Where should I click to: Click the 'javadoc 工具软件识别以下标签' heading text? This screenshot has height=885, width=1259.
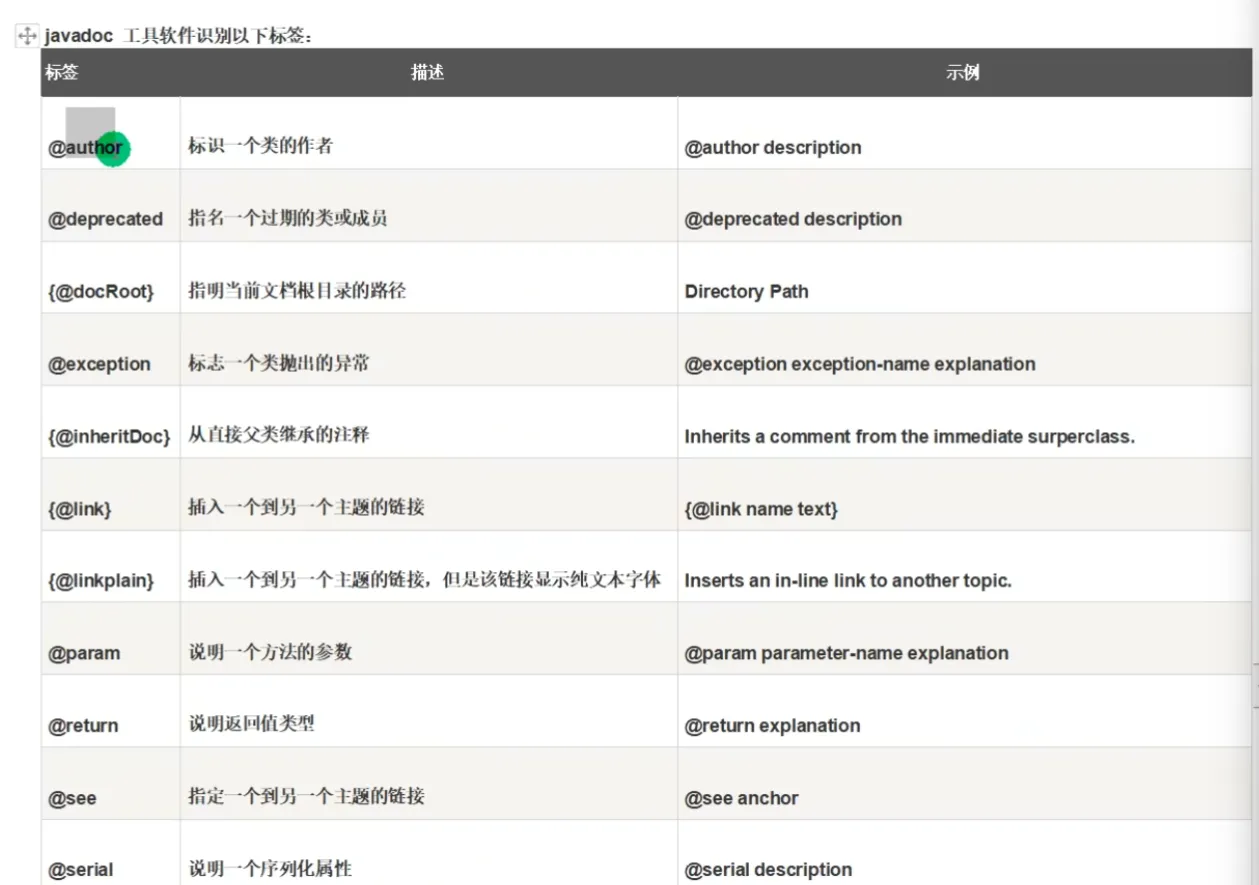click(x=179, y=37)
